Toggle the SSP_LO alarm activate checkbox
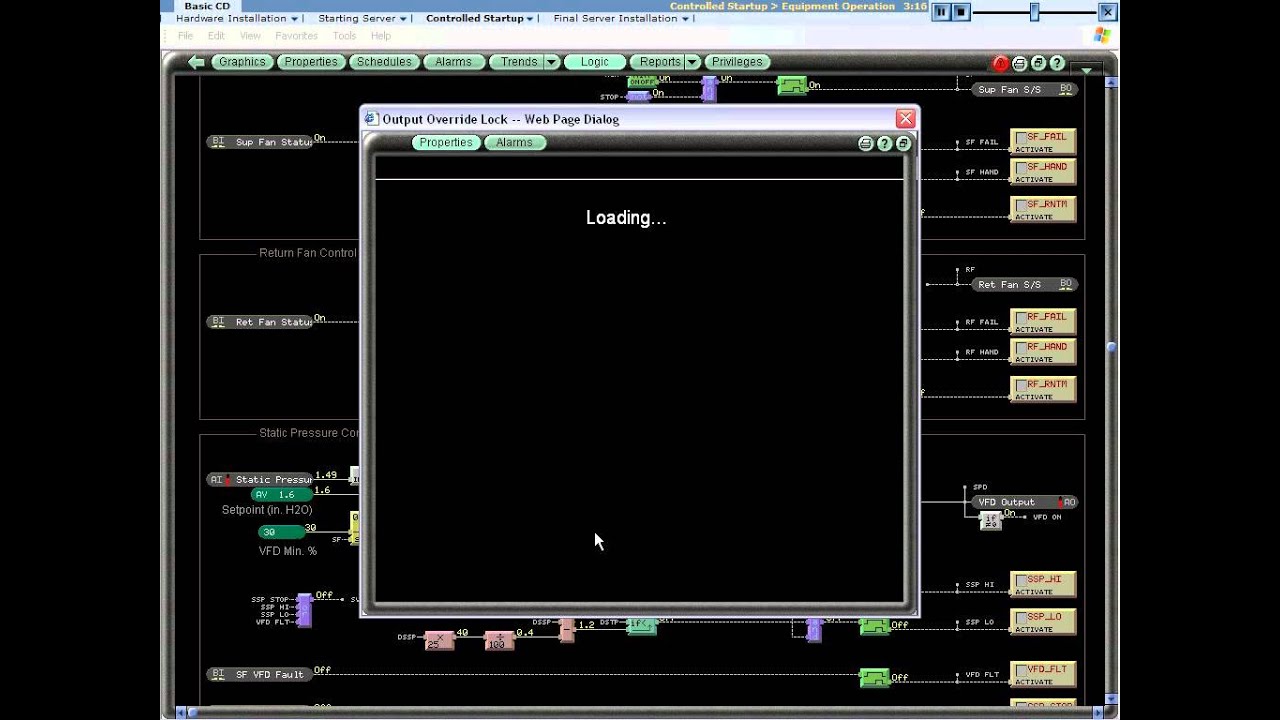Viewport: 1280px width, 720px height. coord(1021,617)
